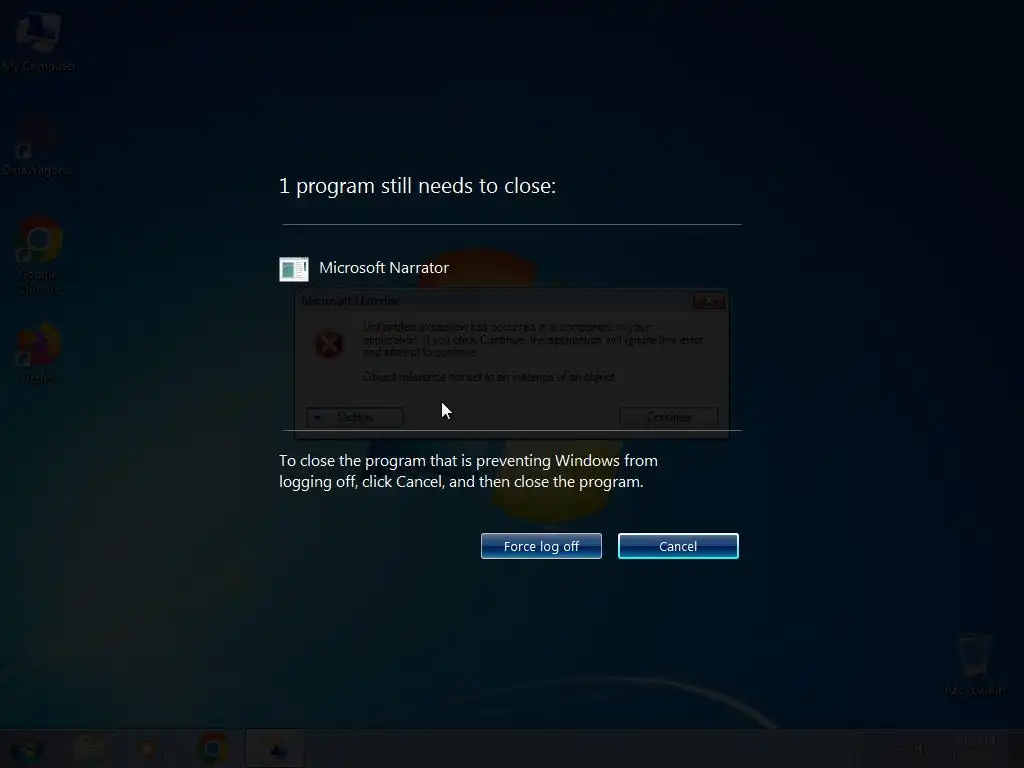Expand Details in the Narrator error dialog
The image size is (1024, 768).
pos(355,417)
